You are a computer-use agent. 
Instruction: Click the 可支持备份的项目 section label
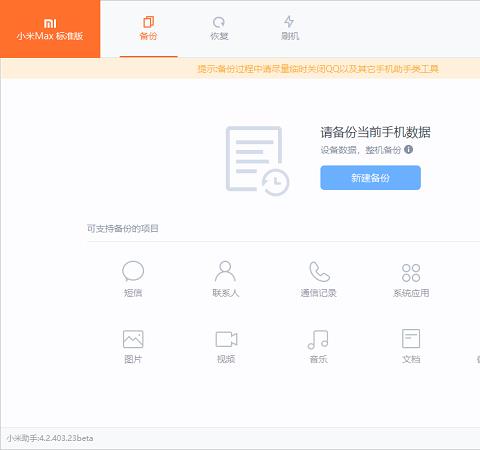coord(123,229)
